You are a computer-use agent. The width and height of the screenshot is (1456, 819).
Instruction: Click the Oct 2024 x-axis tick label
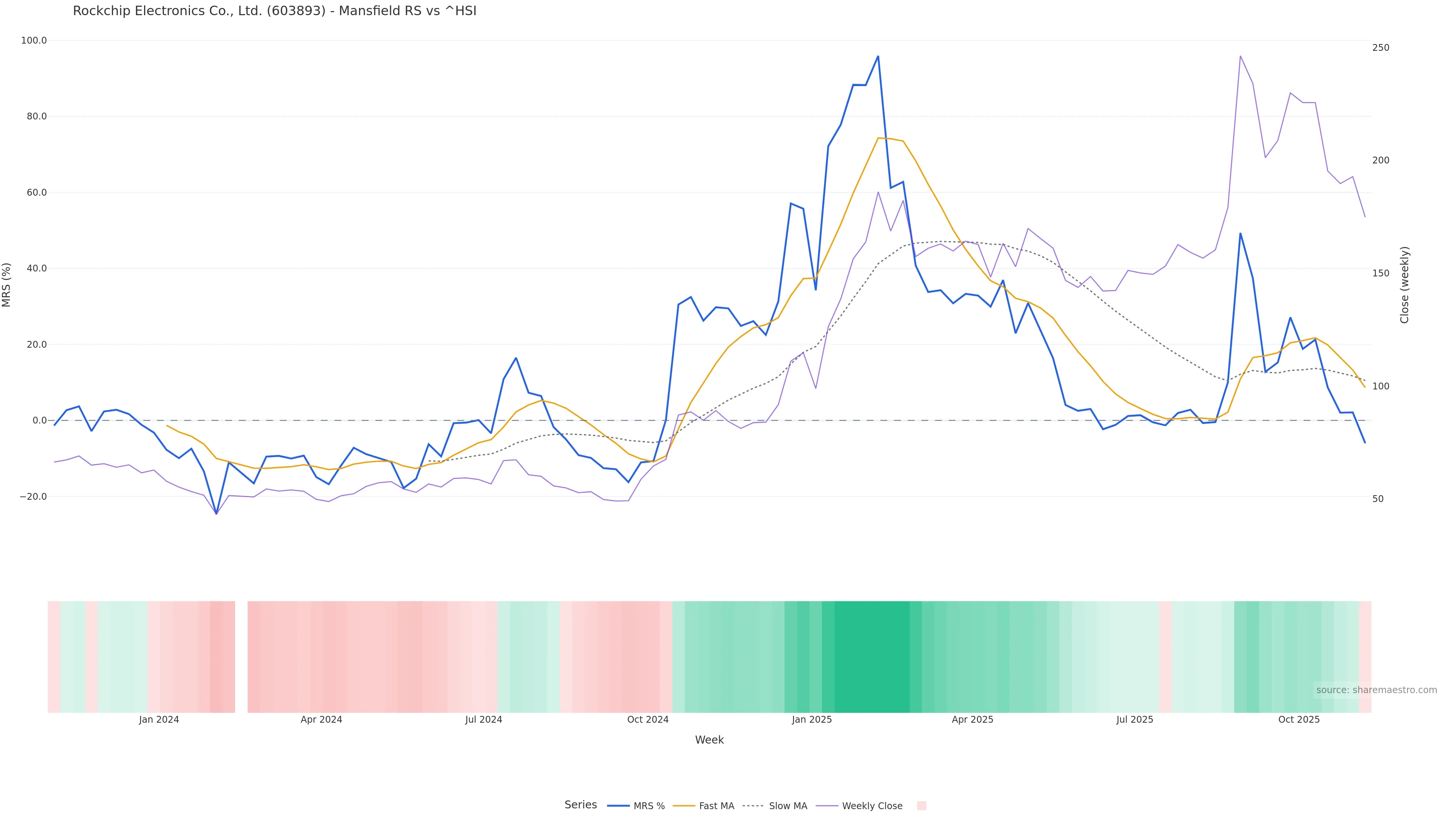[648, 720]
